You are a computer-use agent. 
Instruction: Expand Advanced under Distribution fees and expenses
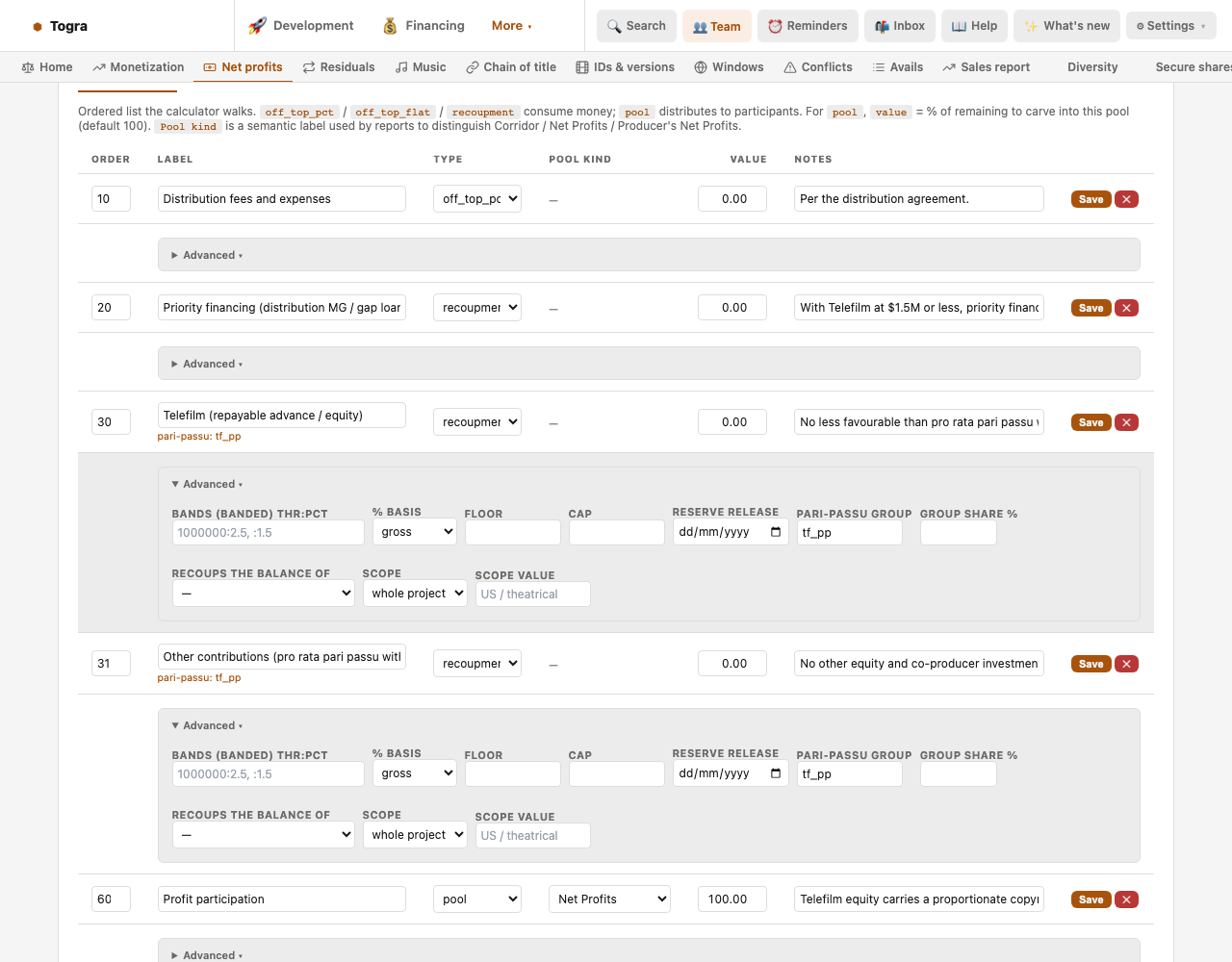[207, 255]
